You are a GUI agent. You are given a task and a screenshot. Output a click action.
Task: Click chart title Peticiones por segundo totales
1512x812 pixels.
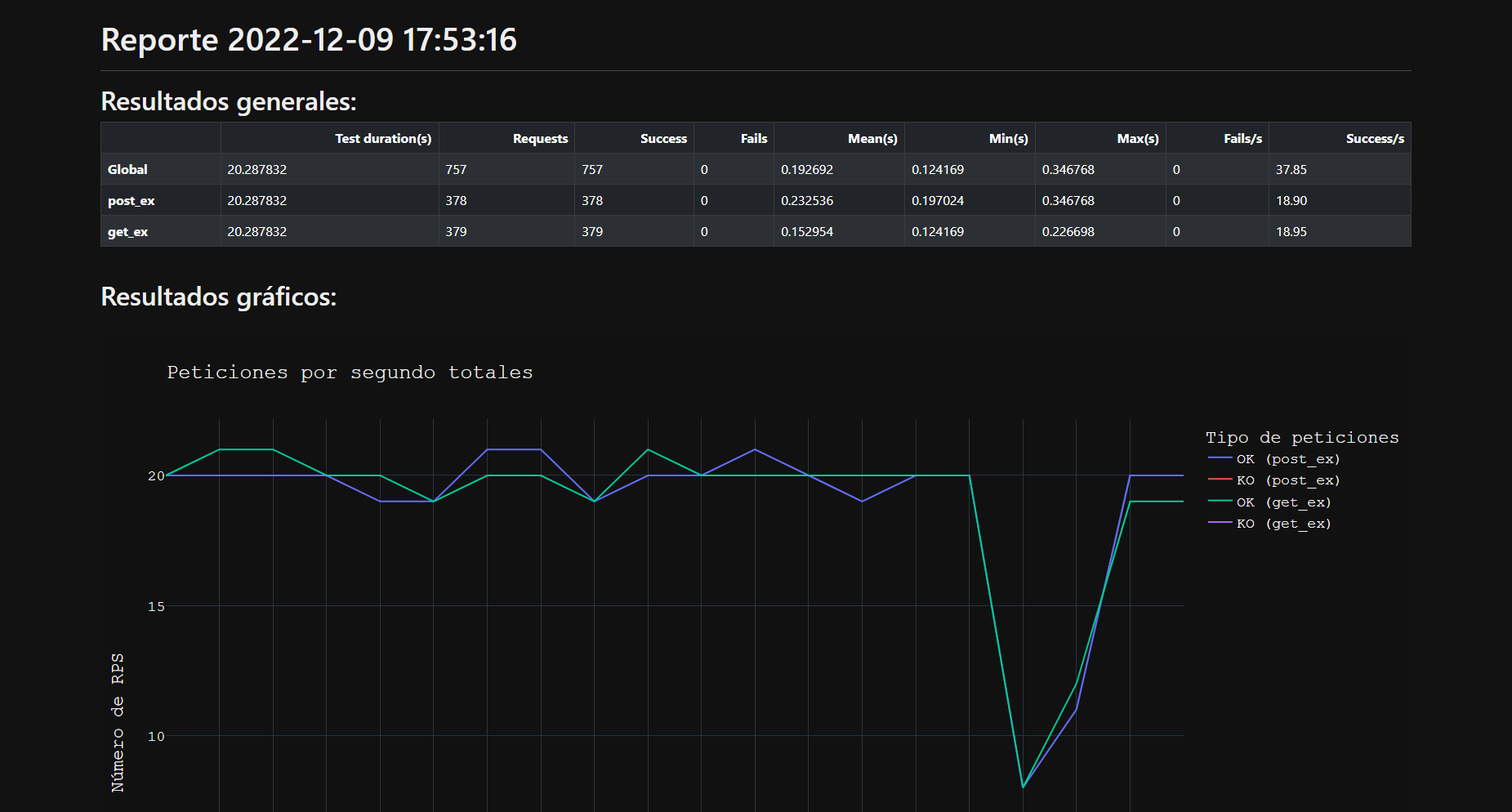pyautogui.click(x=350, y=373)
